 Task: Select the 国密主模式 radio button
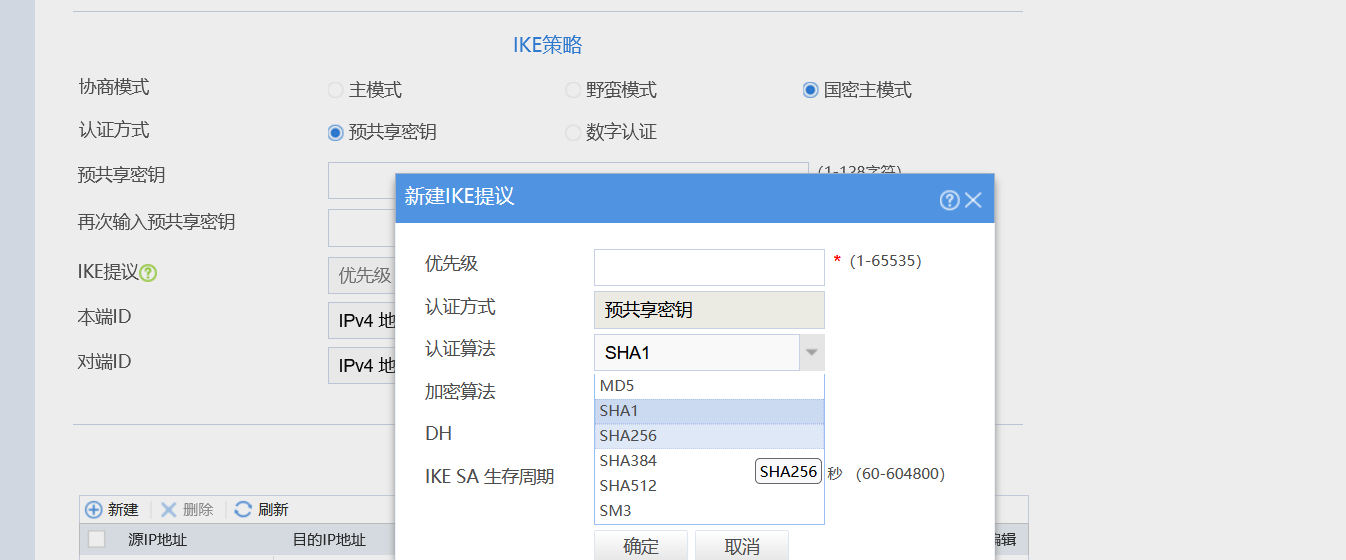pyautogui.click(x=811, y=90)
